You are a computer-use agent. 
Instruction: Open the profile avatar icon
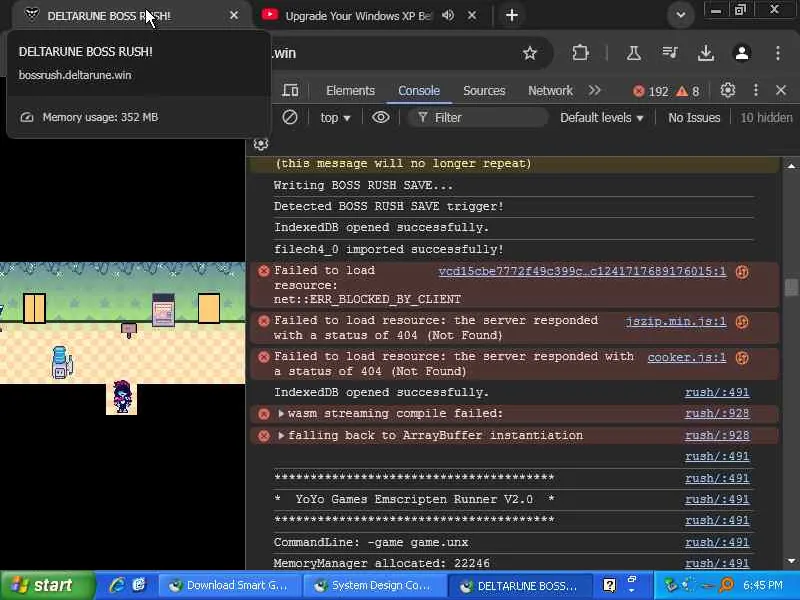pyautogui.click(x=742, y=53)
